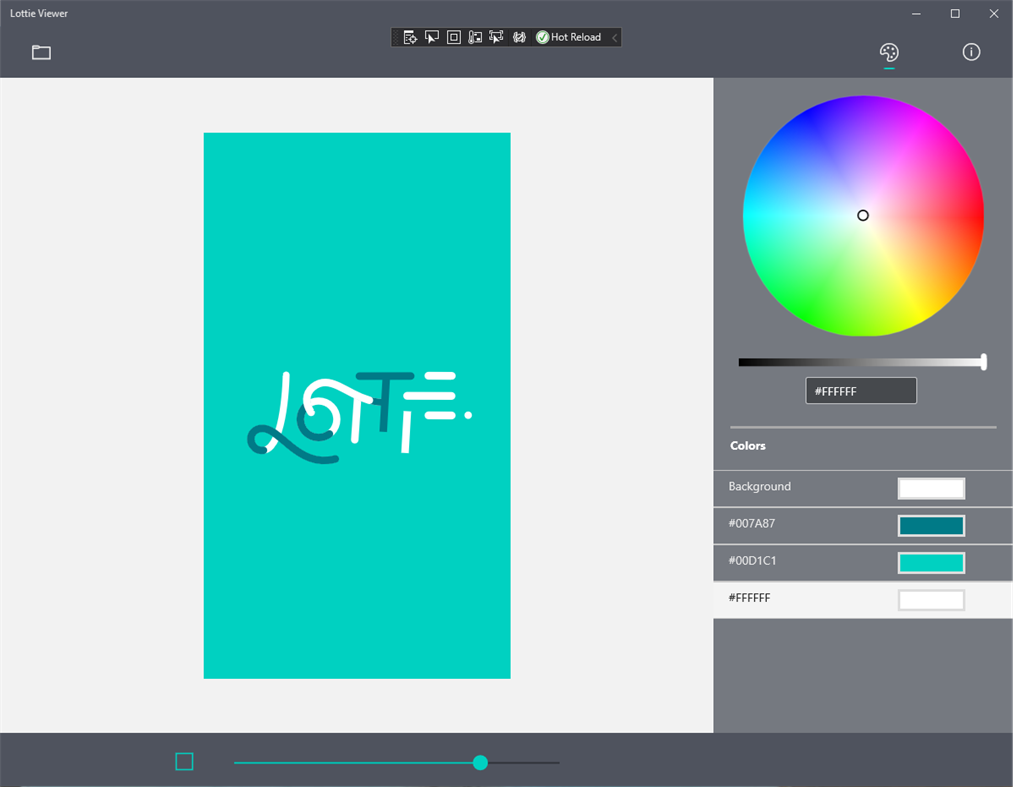Select the #007A87 color row
Viewport: 1013px width, 787px height.
[862, 525]
